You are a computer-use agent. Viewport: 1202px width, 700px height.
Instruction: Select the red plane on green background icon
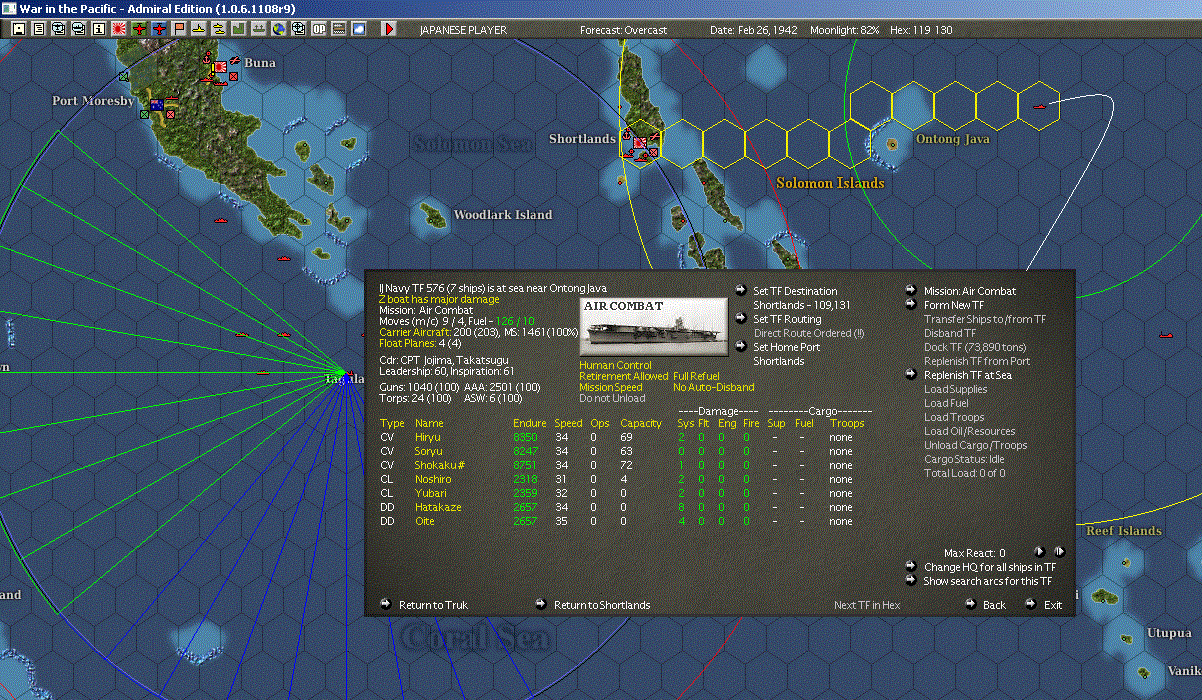click(x=139, y=29)
